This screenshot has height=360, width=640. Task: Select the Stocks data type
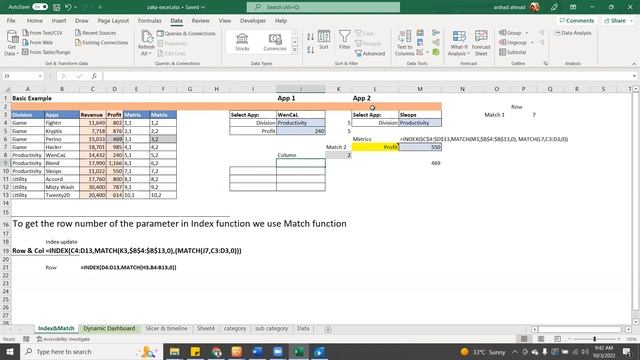click(x=242, y=42)
